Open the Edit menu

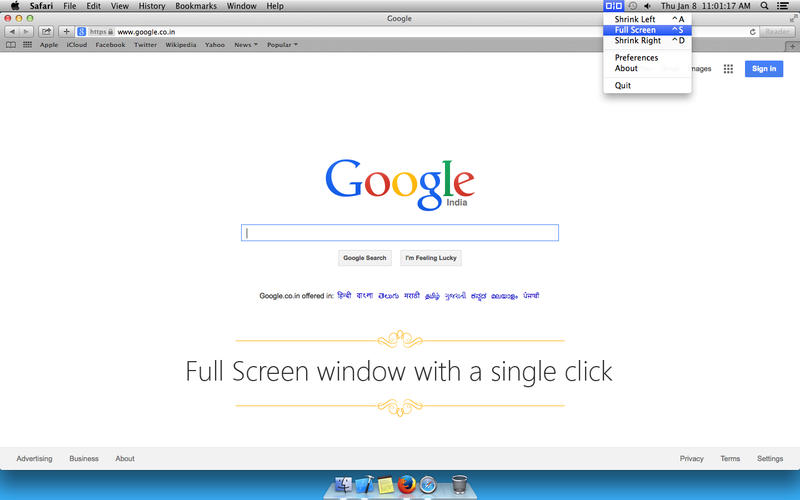pos(93,6)
